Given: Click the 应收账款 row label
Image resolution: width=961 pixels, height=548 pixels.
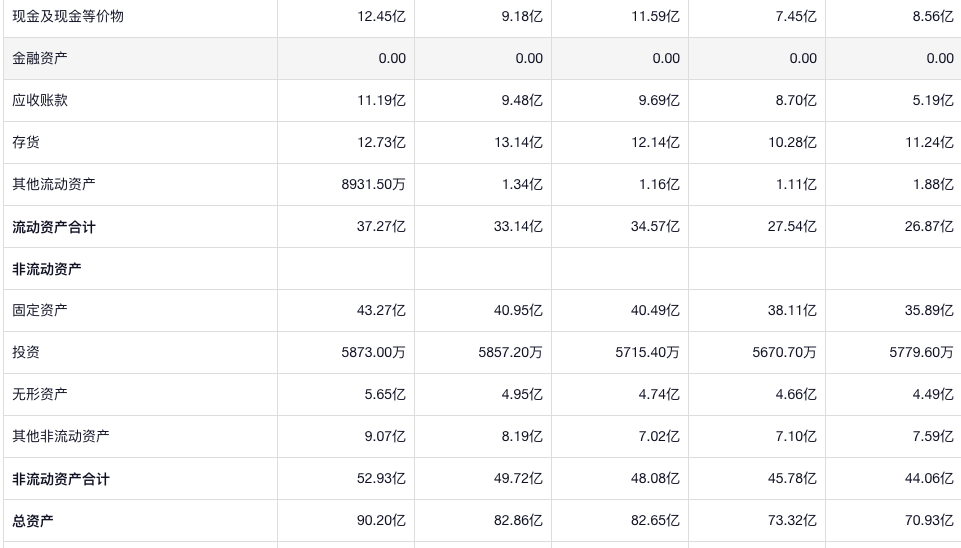Looking at the screenshot, I should (40, 100).
